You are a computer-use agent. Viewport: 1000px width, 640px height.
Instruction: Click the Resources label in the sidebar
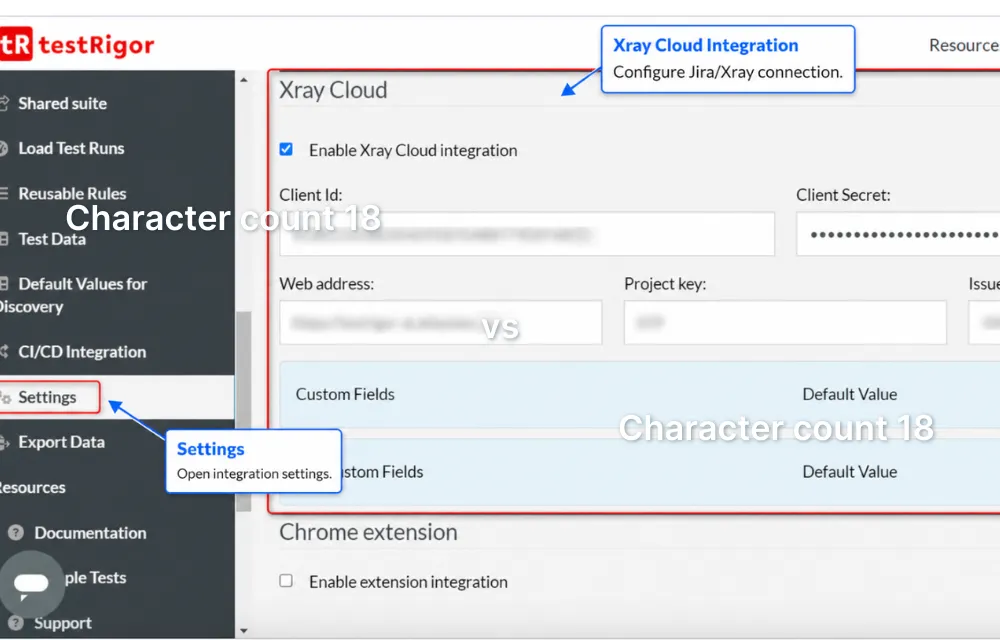[x=32, y=488]
